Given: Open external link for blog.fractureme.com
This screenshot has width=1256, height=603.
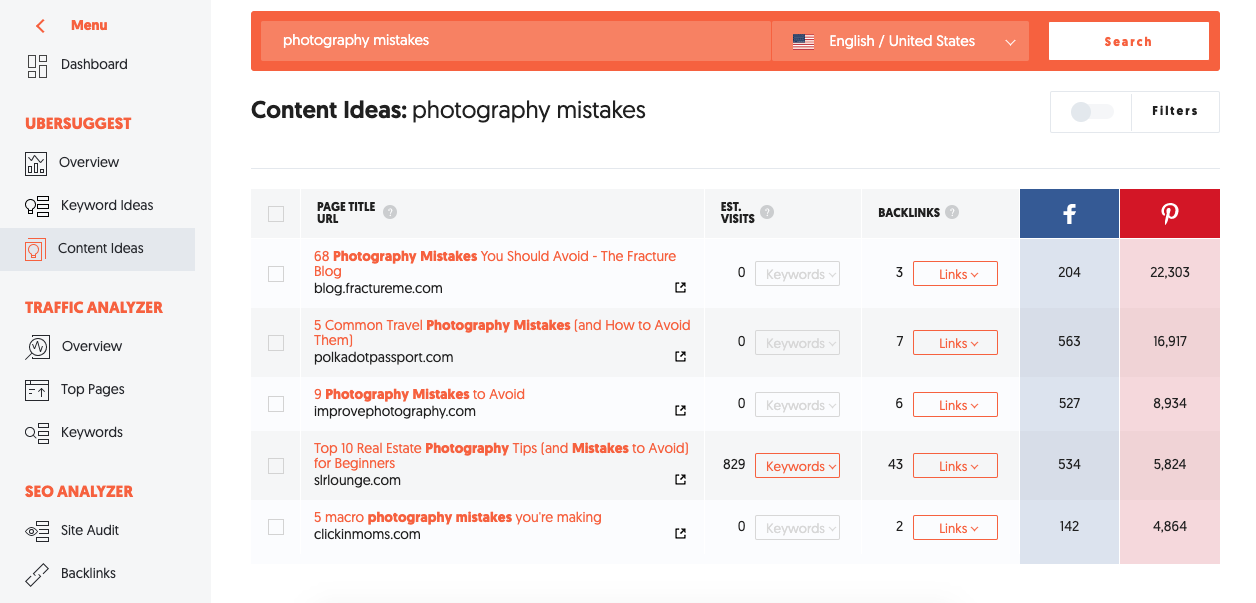Looking at the screenshot, I should pyautogui.click(x=680, y=288).
